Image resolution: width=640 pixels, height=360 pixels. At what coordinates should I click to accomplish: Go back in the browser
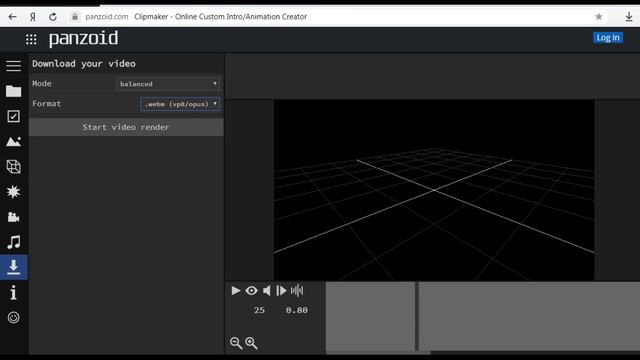(13, 17)
